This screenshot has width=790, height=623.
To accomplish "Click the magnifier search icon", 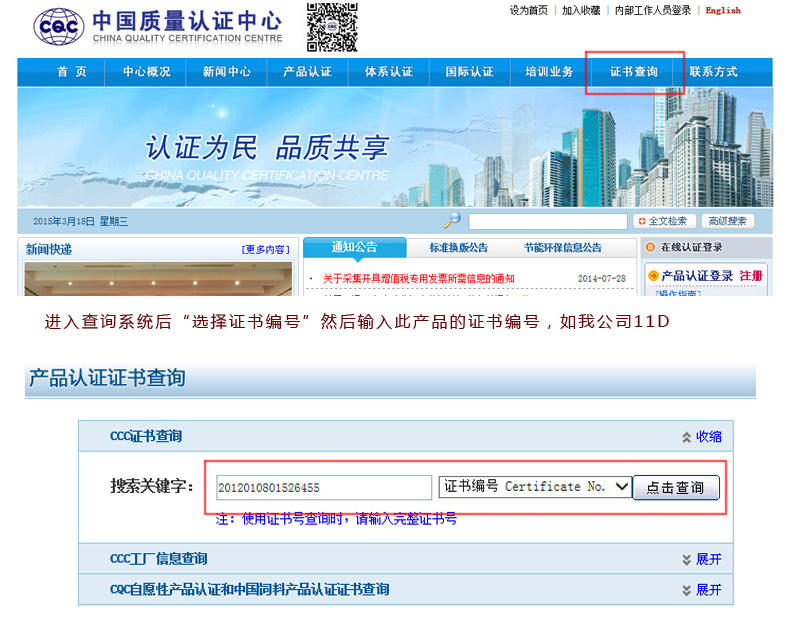I will click(453, 221).
